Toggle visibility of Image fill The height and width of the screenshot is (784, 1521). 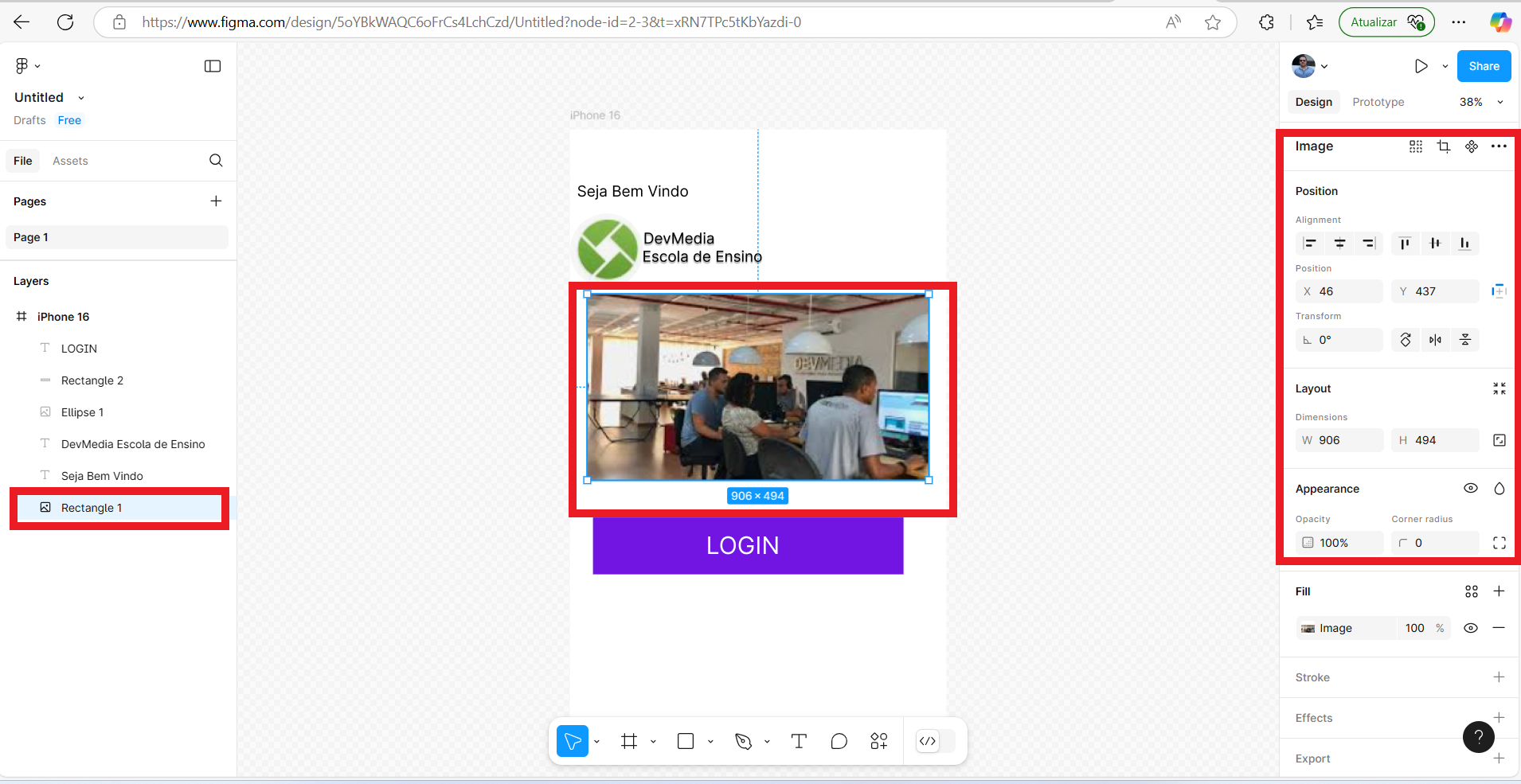pos(1471,628)
